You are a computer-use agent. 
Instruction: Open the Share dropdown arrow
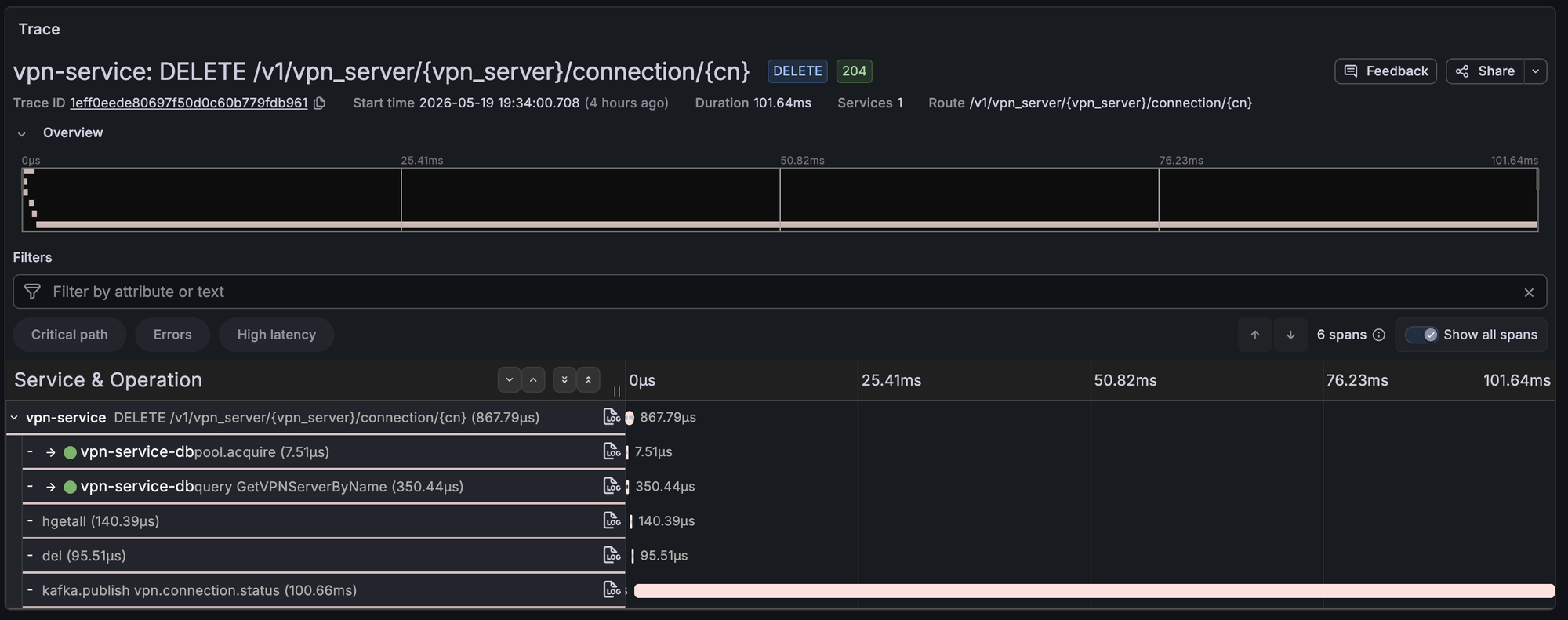(x=1535, y=71)
